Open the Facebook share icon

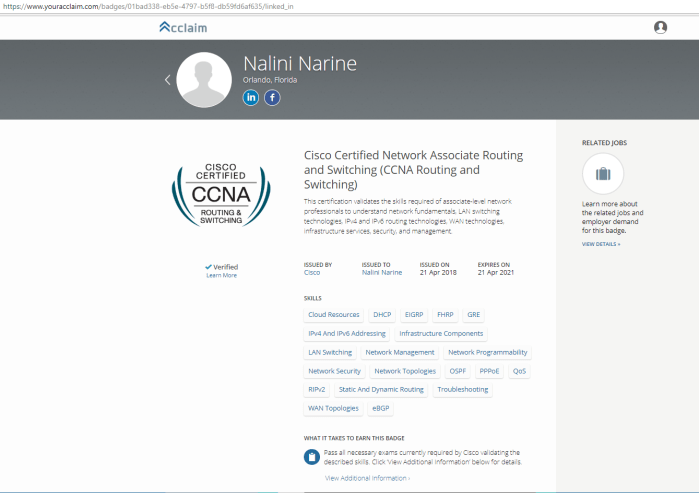pos(272,97)
